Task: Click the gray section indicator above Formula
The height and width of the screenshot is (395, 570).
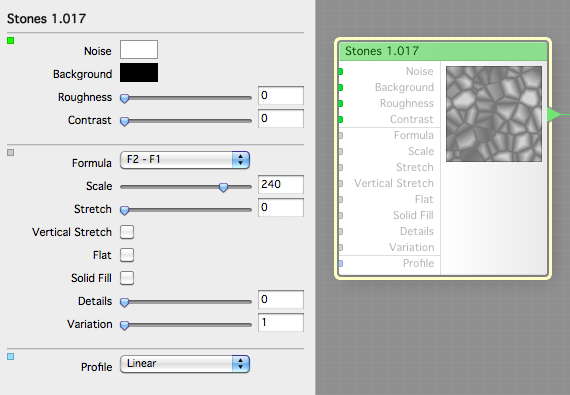Action: point(11,152)
